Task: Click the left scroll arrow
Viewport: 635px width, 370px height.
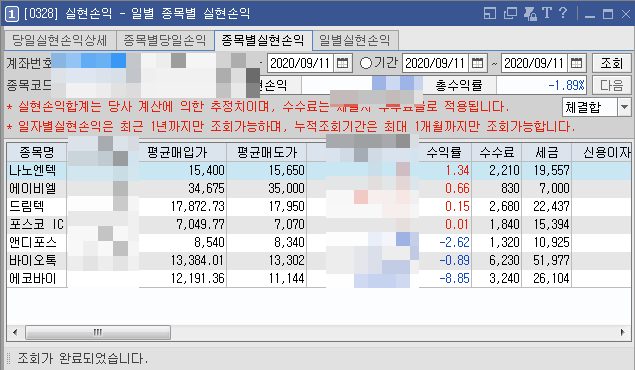Action: coord(15,333)
